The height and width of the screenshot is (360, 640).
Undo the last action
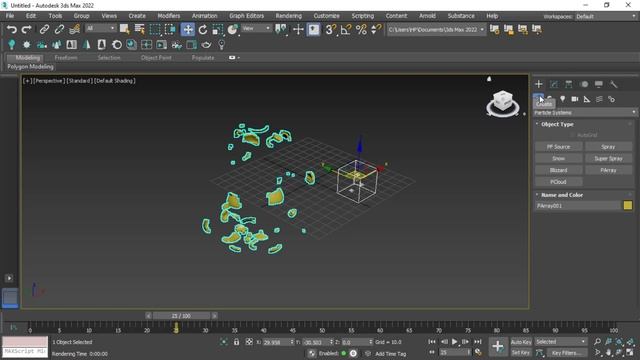pyautogui.click(x=12, y=29)
